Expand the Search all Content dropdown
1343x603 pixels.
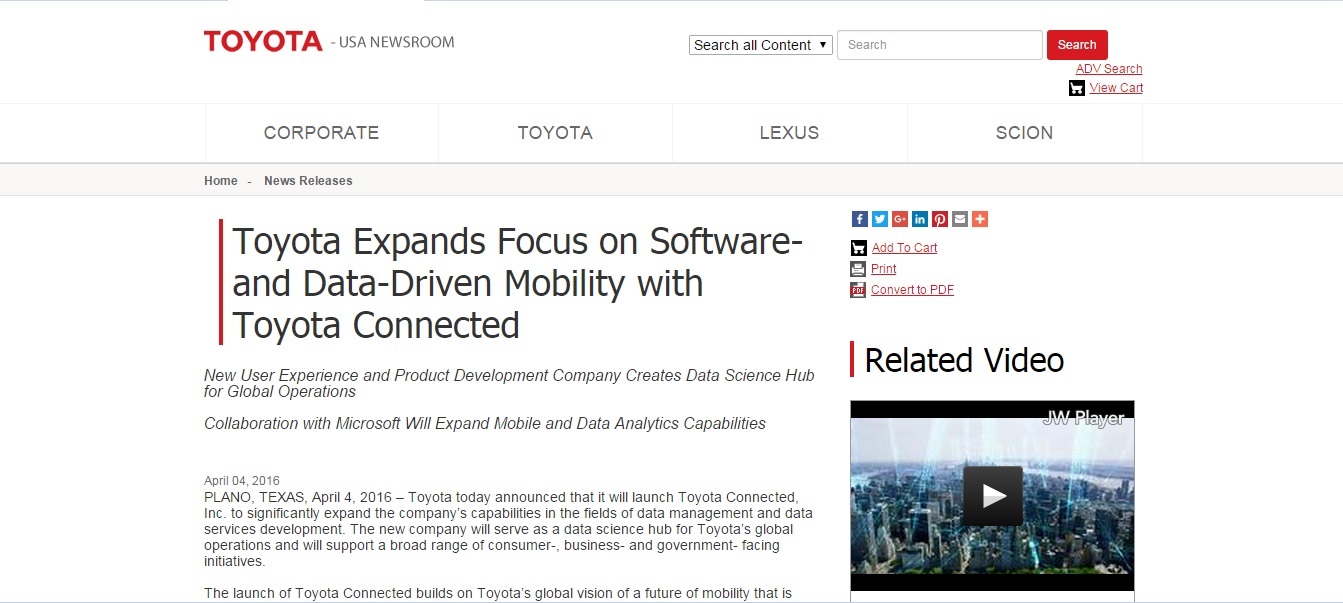(760, 45)
